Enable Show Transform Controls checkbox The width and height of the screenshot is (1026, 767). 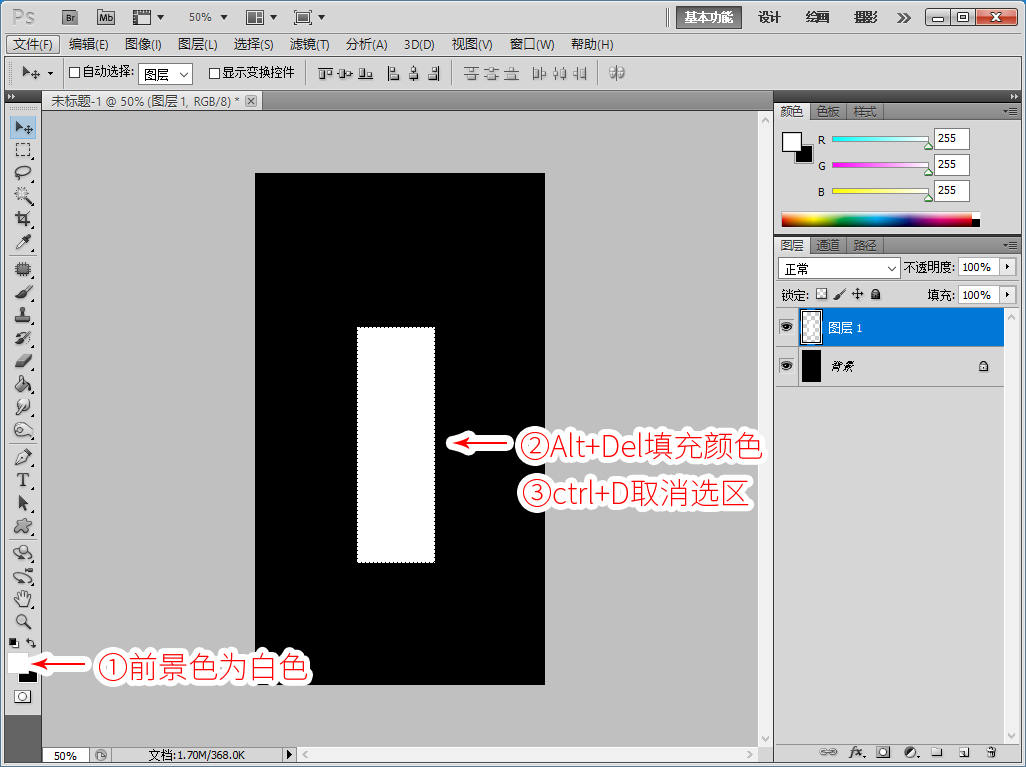click(214, 73)
